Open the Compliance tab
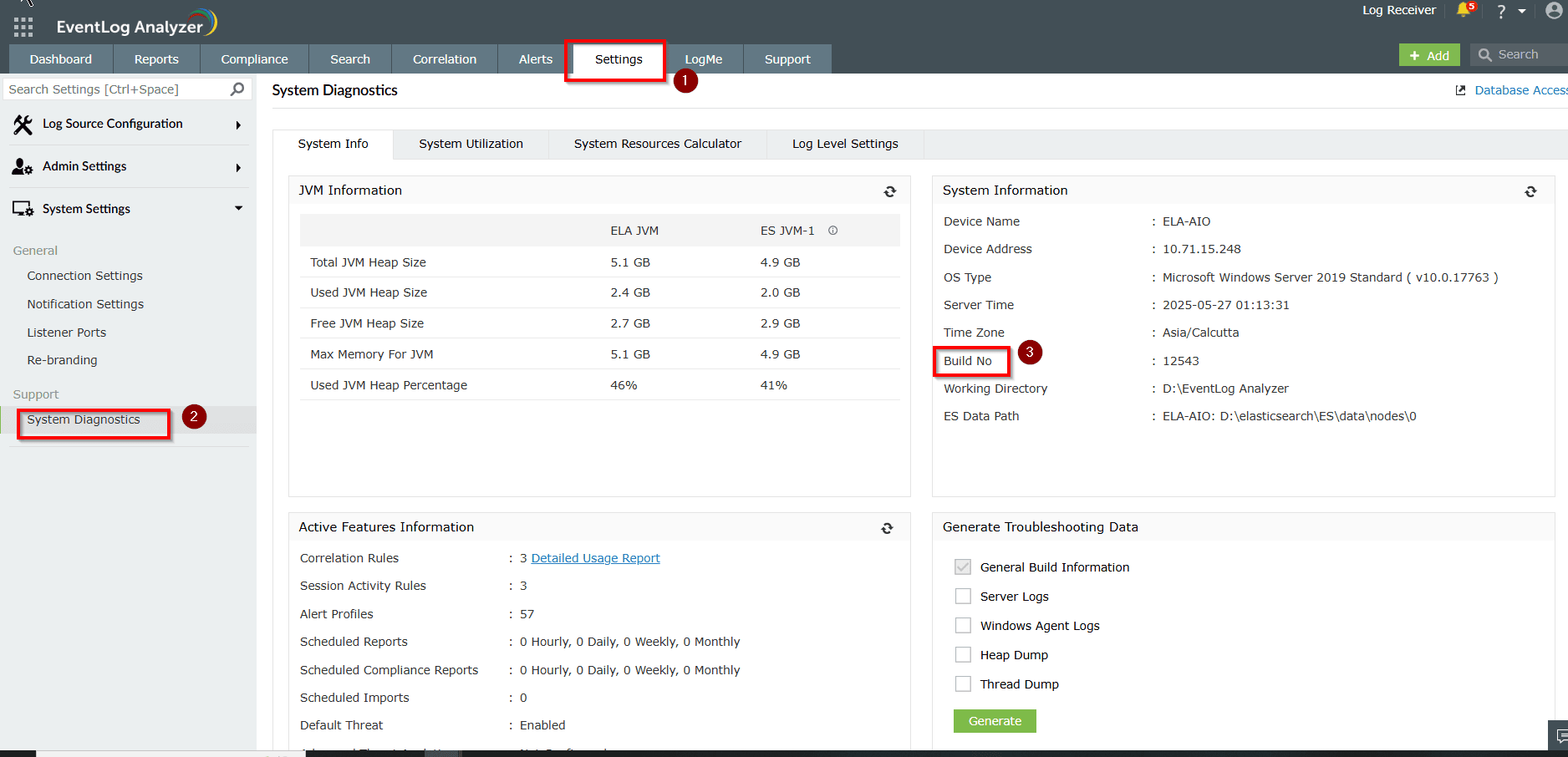This screenshot has width=1568, height=757. click(254, 59)
